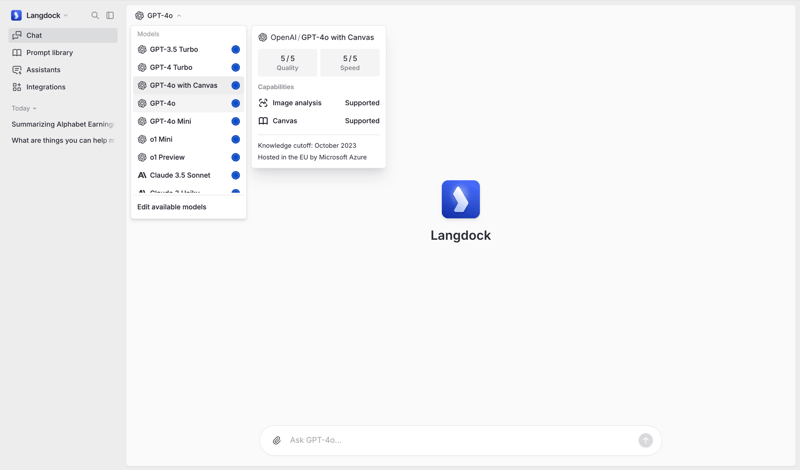Toggle the blue dot for GPT-4o with Canvas
This screenshot has height=470, width=800.
pos(235,85)
